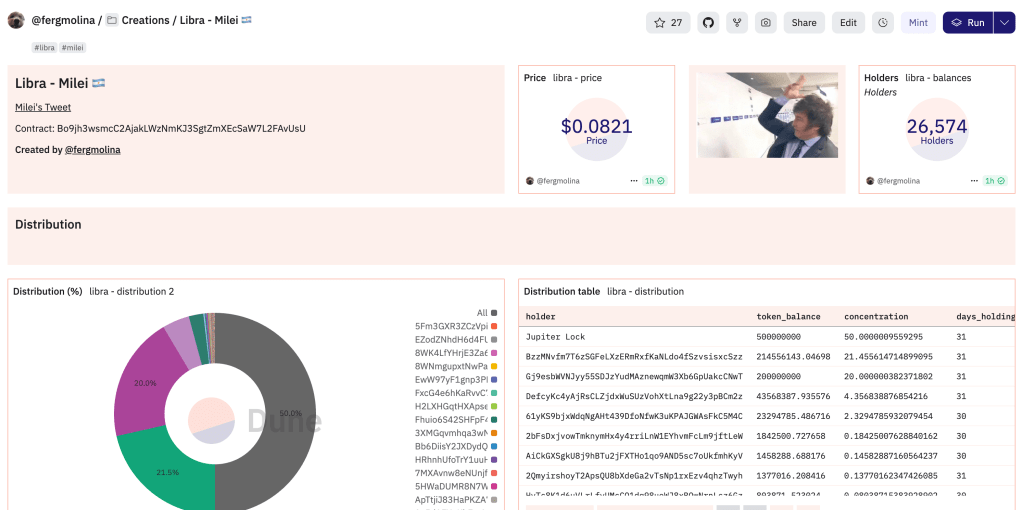Click the three-dot menu on Holders widget
This screenshot has width=1023, height=510.
pos(974,181)
